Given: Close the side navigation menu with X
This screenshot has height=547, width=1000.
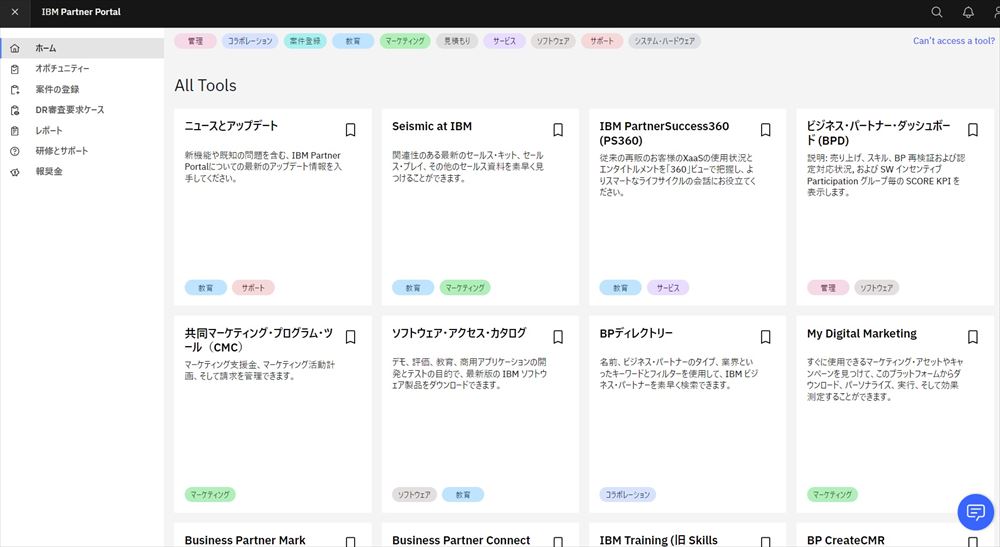Looking at the screenshot, I should [15, 12].
